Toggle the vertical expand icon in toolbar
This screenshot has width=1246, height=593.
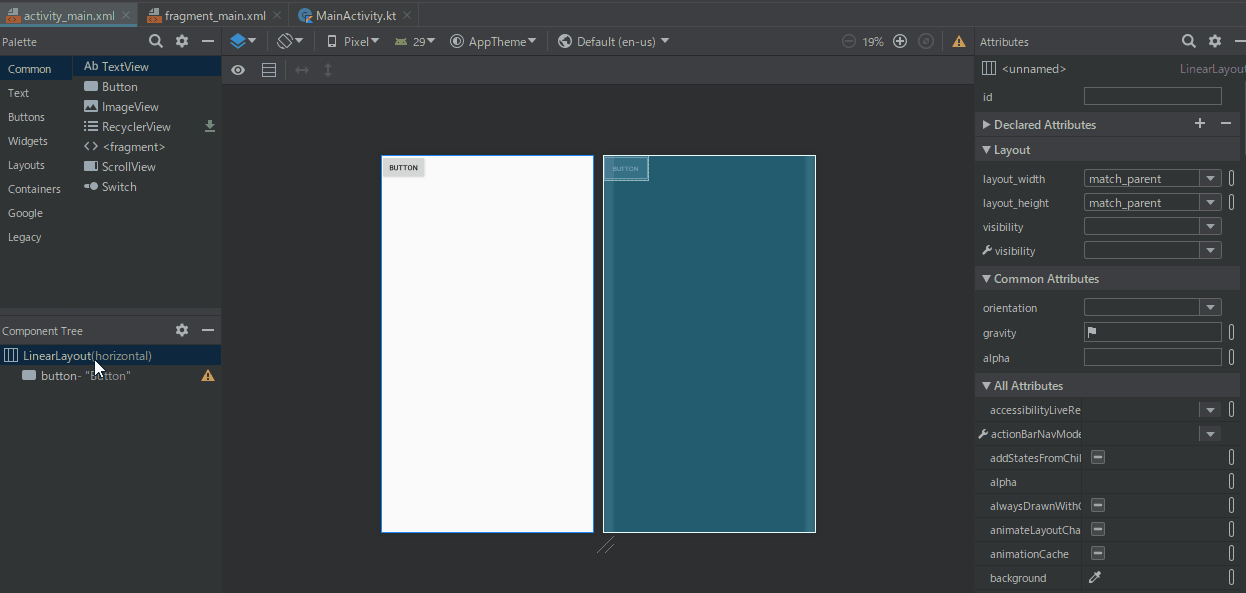click(x=330, y=70)
